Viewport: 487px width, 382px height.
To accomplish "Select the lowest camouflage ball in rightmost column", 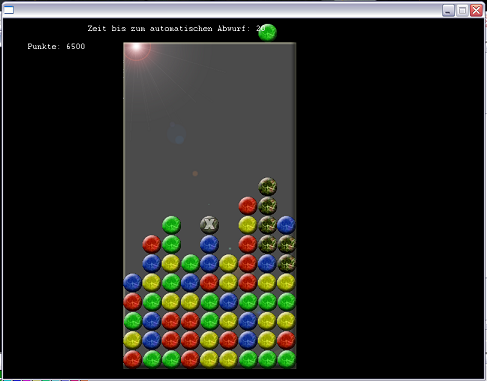I will click(x=286, y=263).
